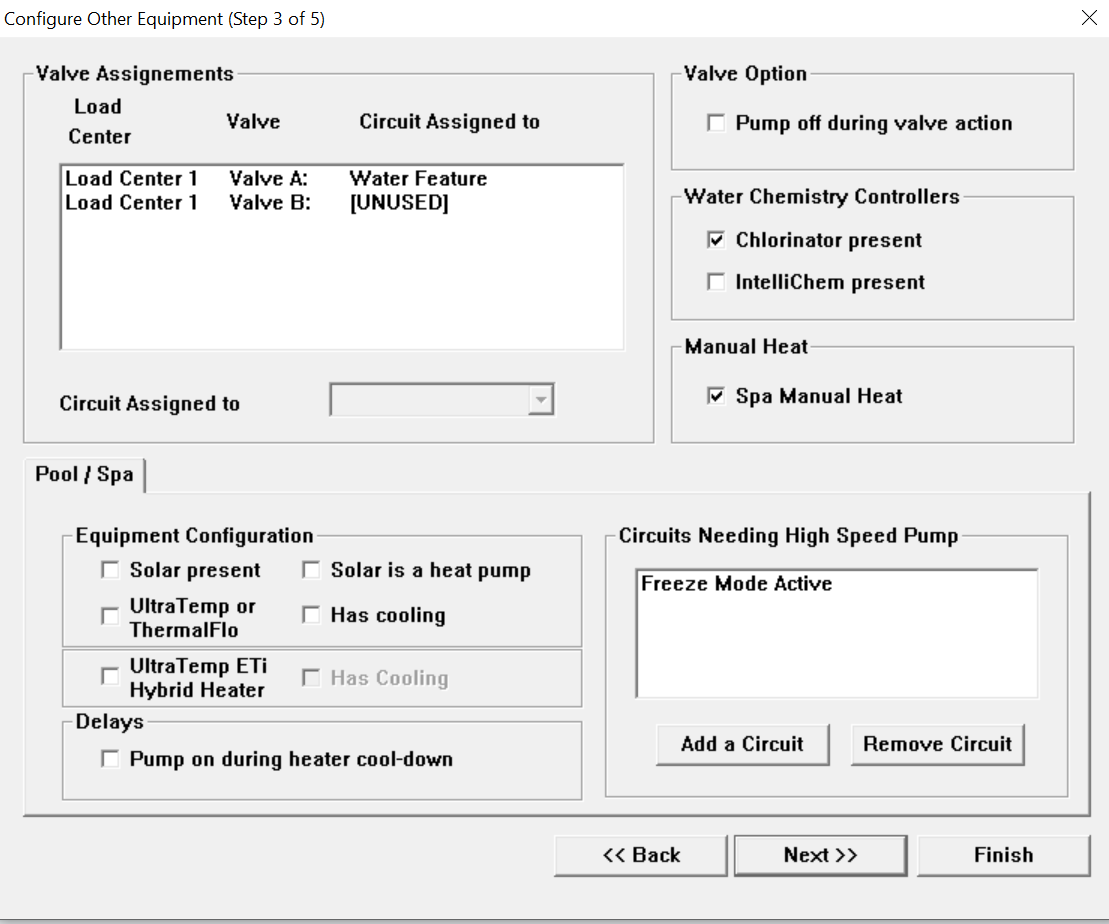Check IntelliChem present option

tap(716, 282)
